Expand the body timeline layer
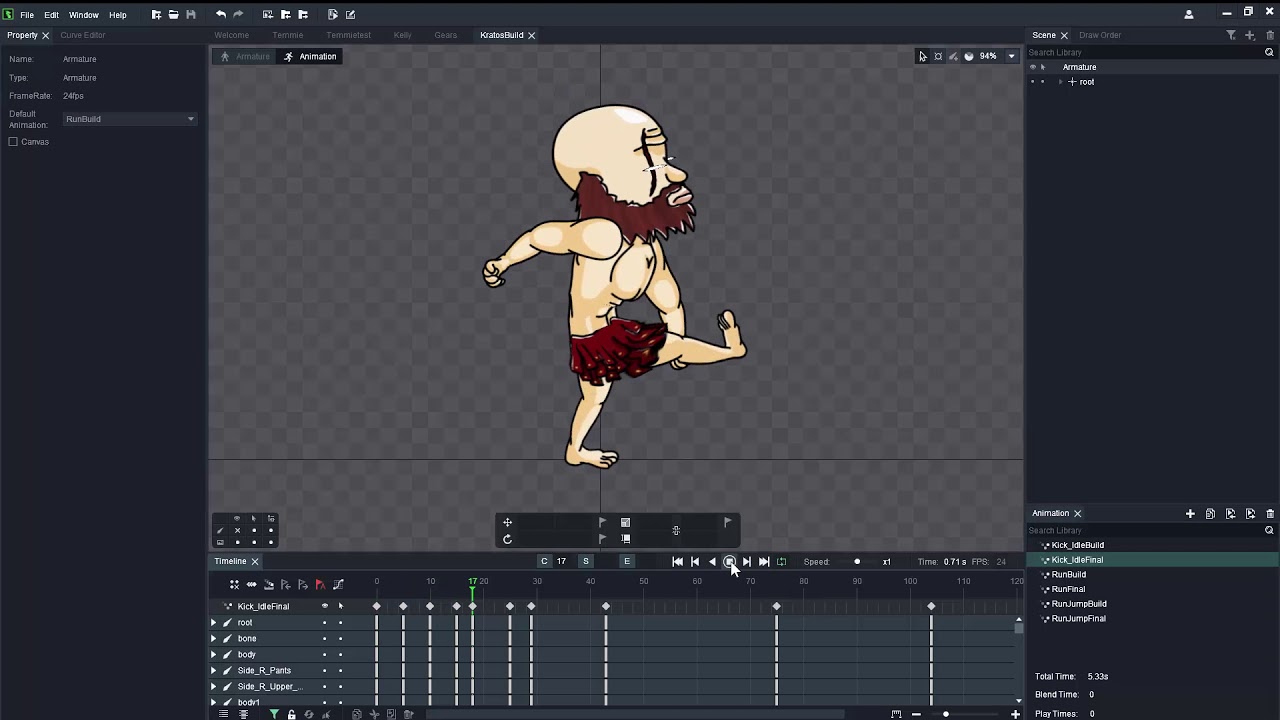Image resolution: width=1280 pixels, height=720 pixels. [x=213, y=655]
